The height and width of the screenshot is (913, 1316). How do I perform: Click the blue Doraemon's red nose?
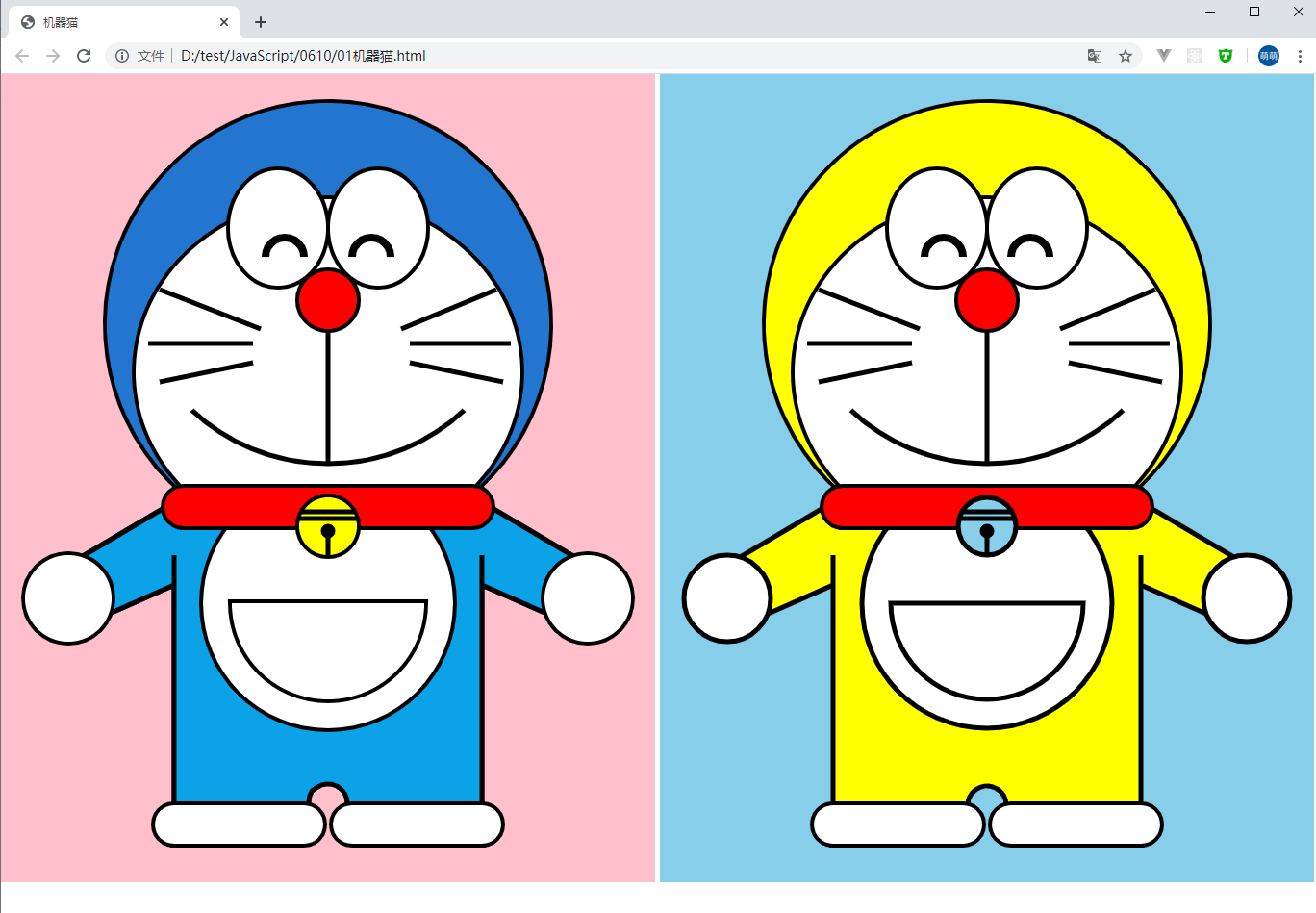[x=328, y=300]
